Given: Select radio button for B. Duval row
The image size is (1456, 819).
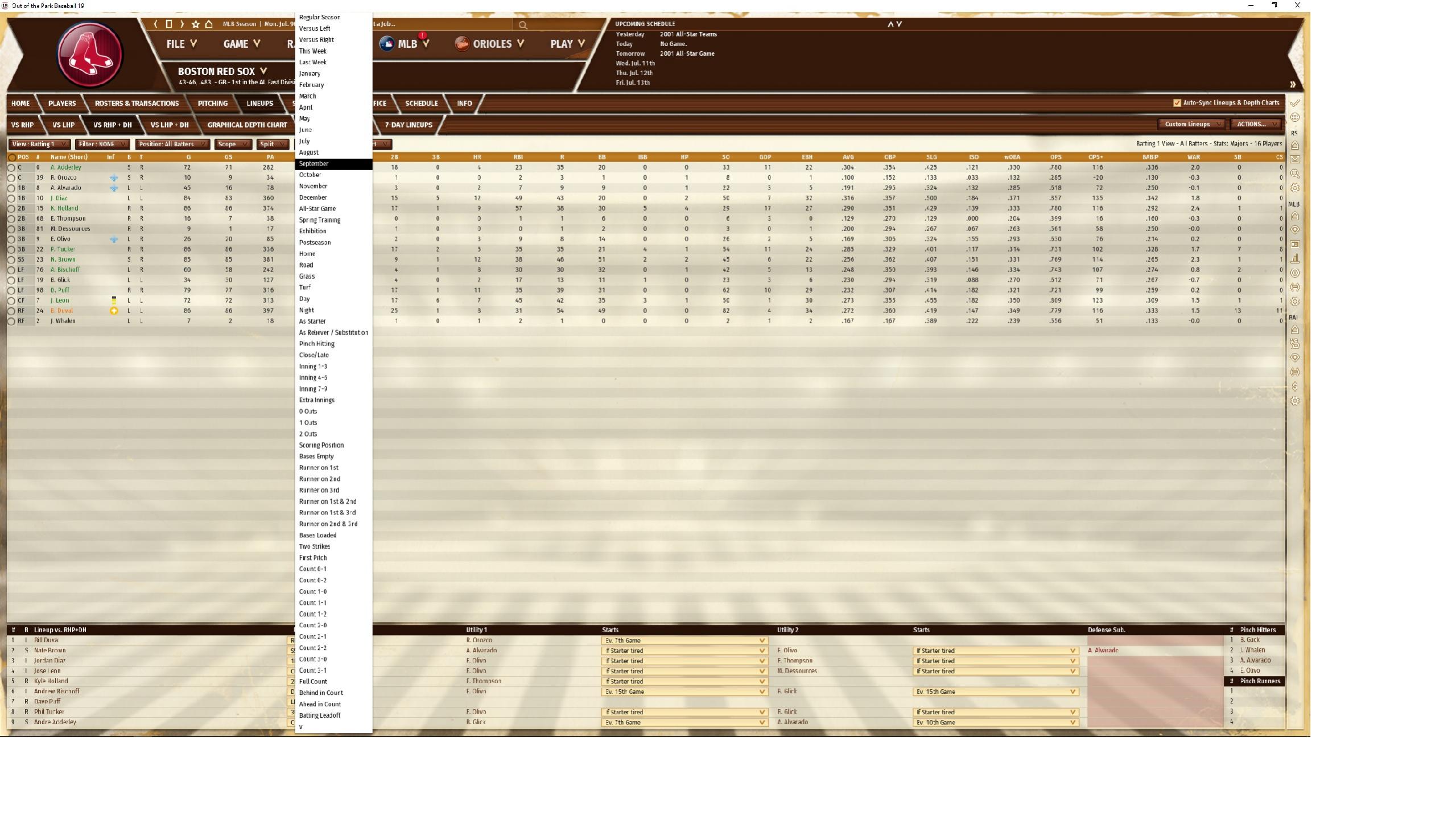Looking at the screenshot, I should [x=11, y=311].
